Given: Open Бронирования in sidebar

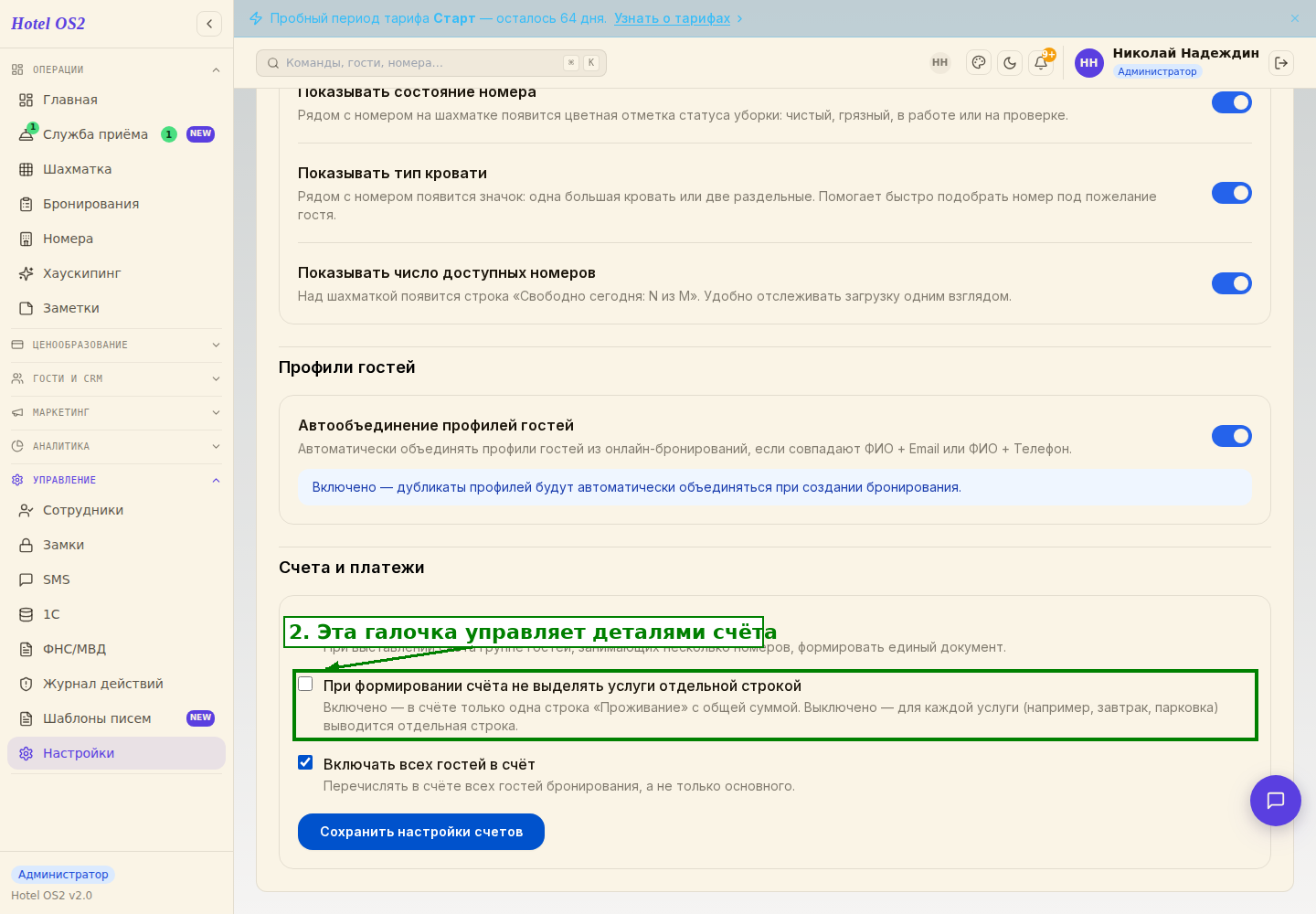Looking at the screenshot, I should tap(116, 204).
